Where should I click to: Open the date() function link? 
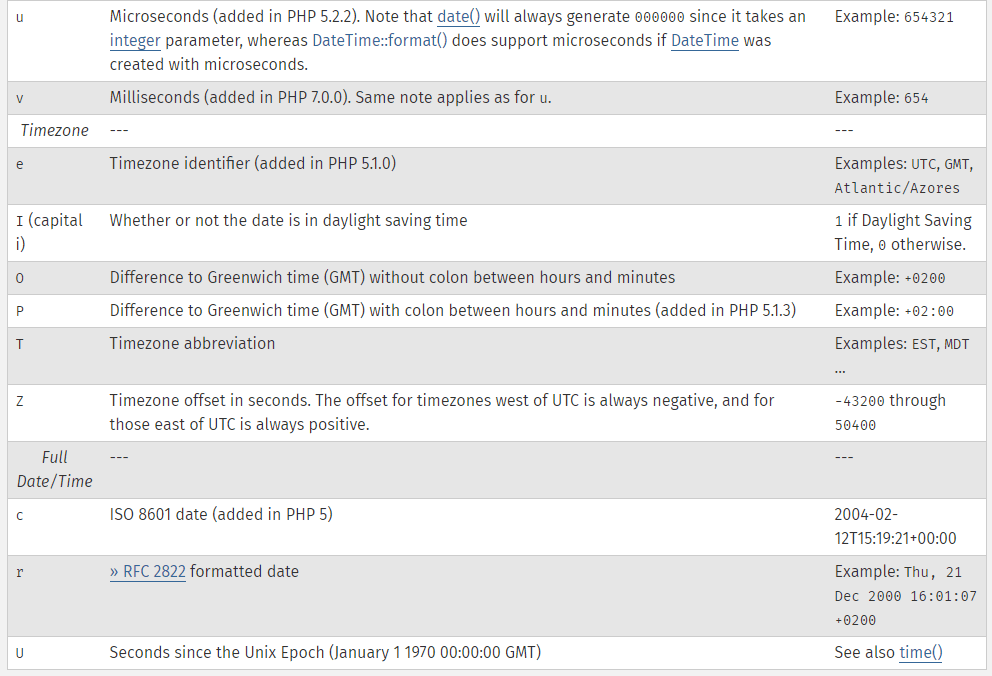[x=458, y=16]
